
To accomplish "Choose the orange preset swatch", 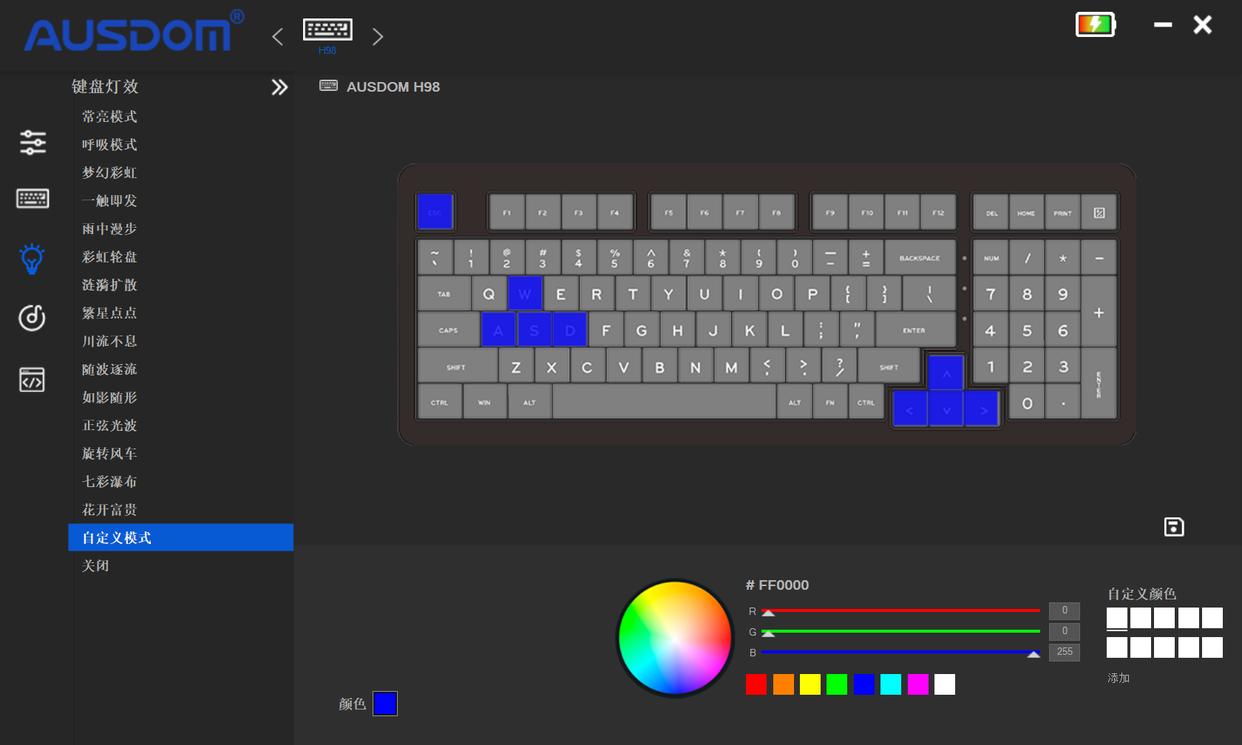I will [x=783, y=684].
